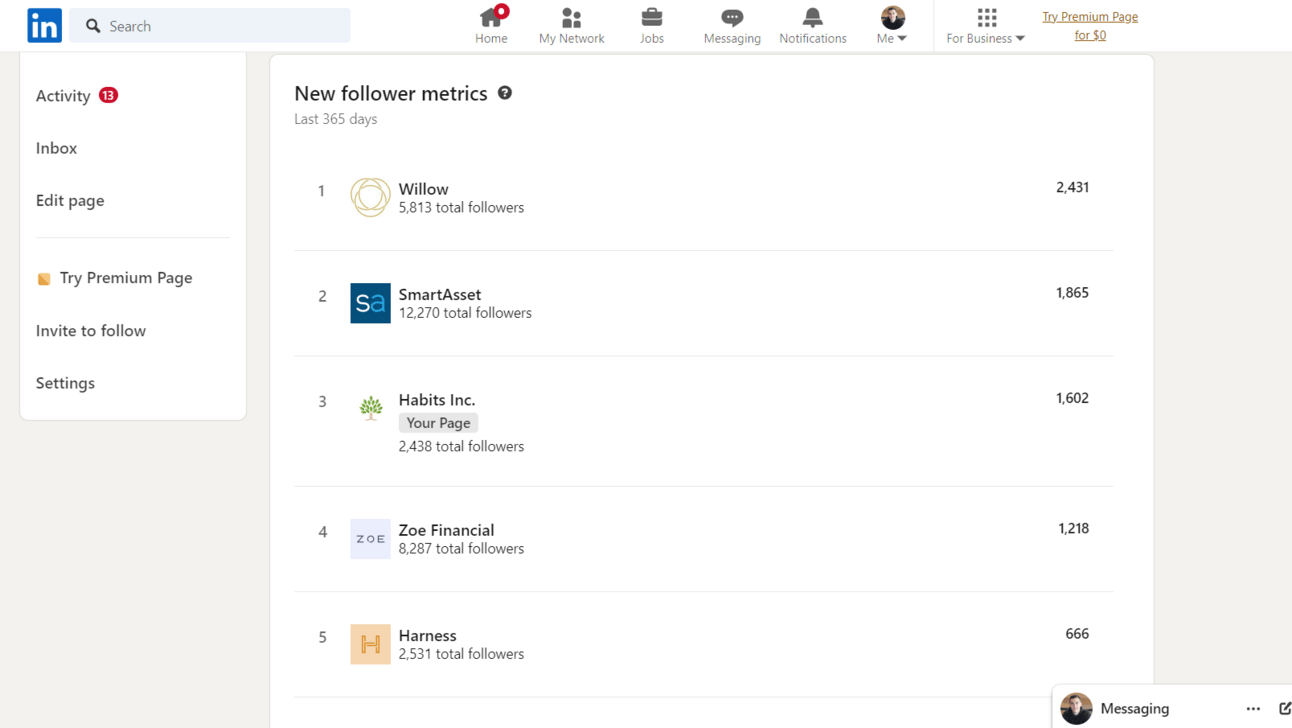
Task: Click the Your Page label badge
Action: coord(438,423)
